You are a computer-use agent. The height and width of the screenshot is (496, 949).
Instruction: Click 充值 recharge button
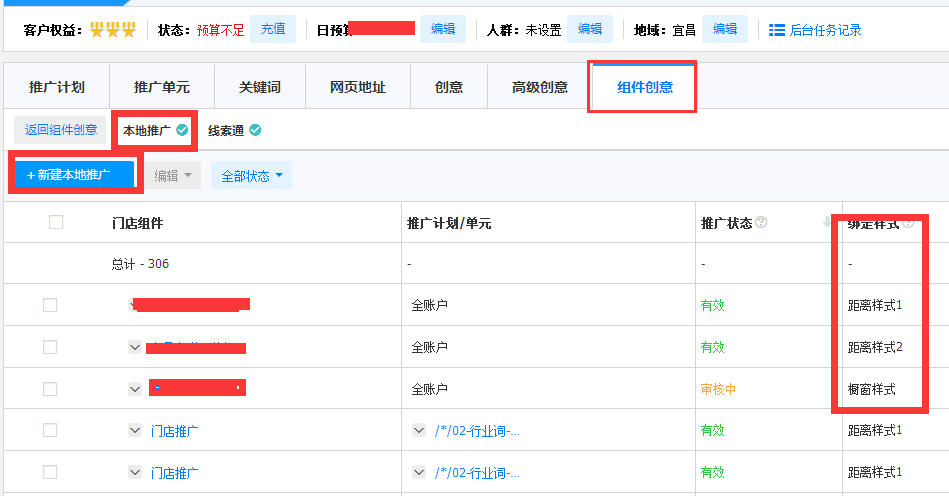[x=273, y=29]
